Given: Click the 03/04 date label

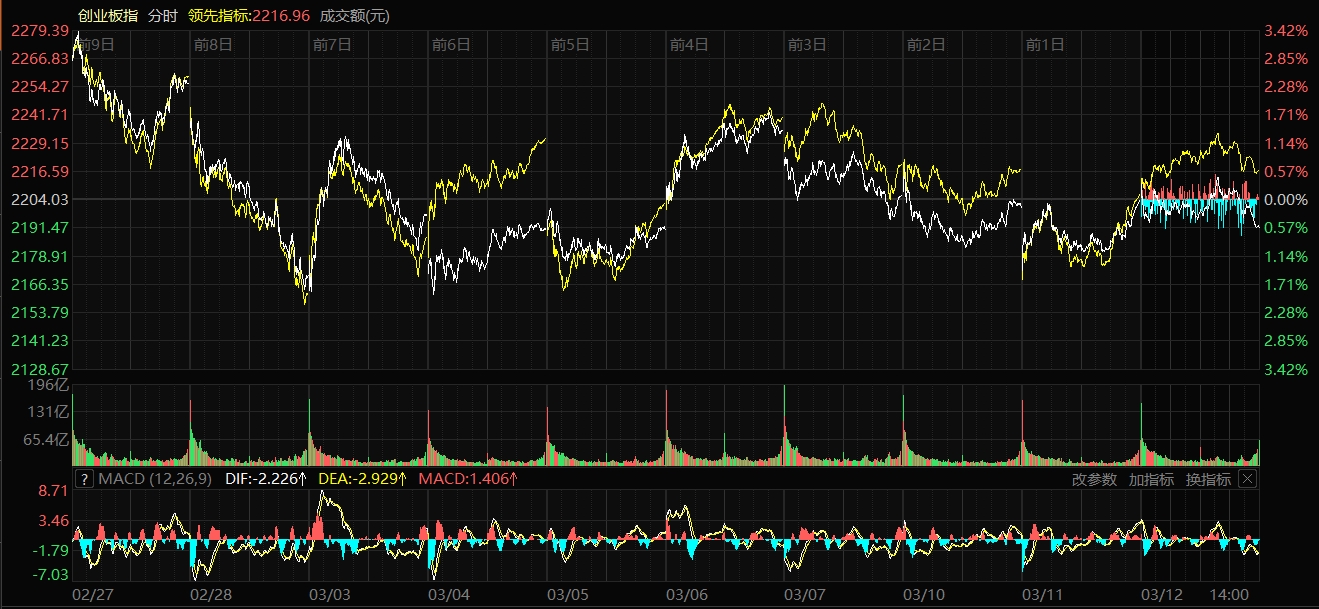Looking at the screenshot, I should (x=449, y=594).
